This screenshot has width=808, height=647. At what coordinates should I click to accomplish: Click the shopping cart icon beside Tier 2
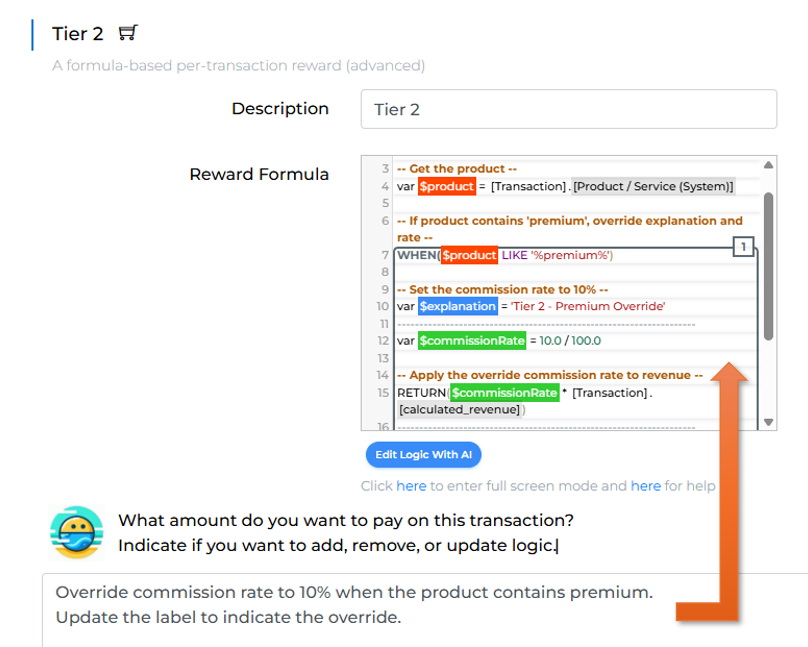pyautogui.click(x=127, y=33)
